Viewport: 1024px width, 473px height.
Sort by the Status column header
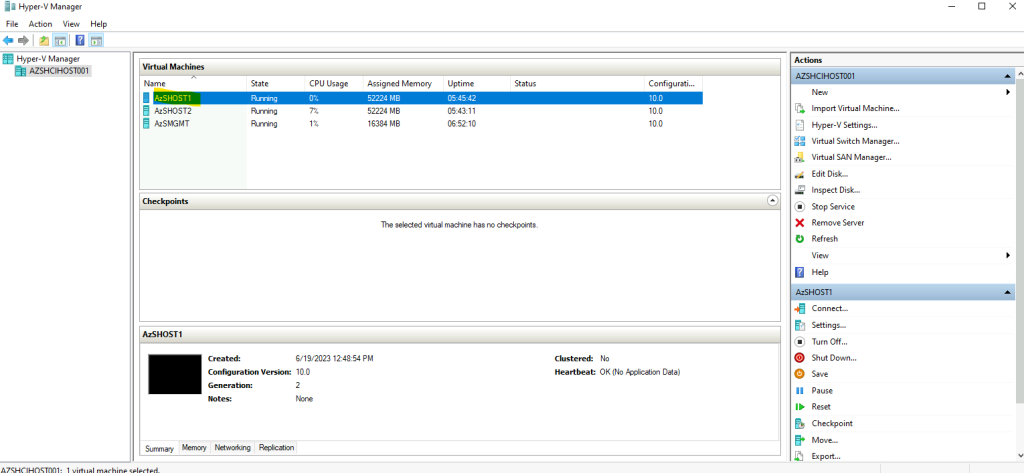pyautogui.click(x=578, y=84)
